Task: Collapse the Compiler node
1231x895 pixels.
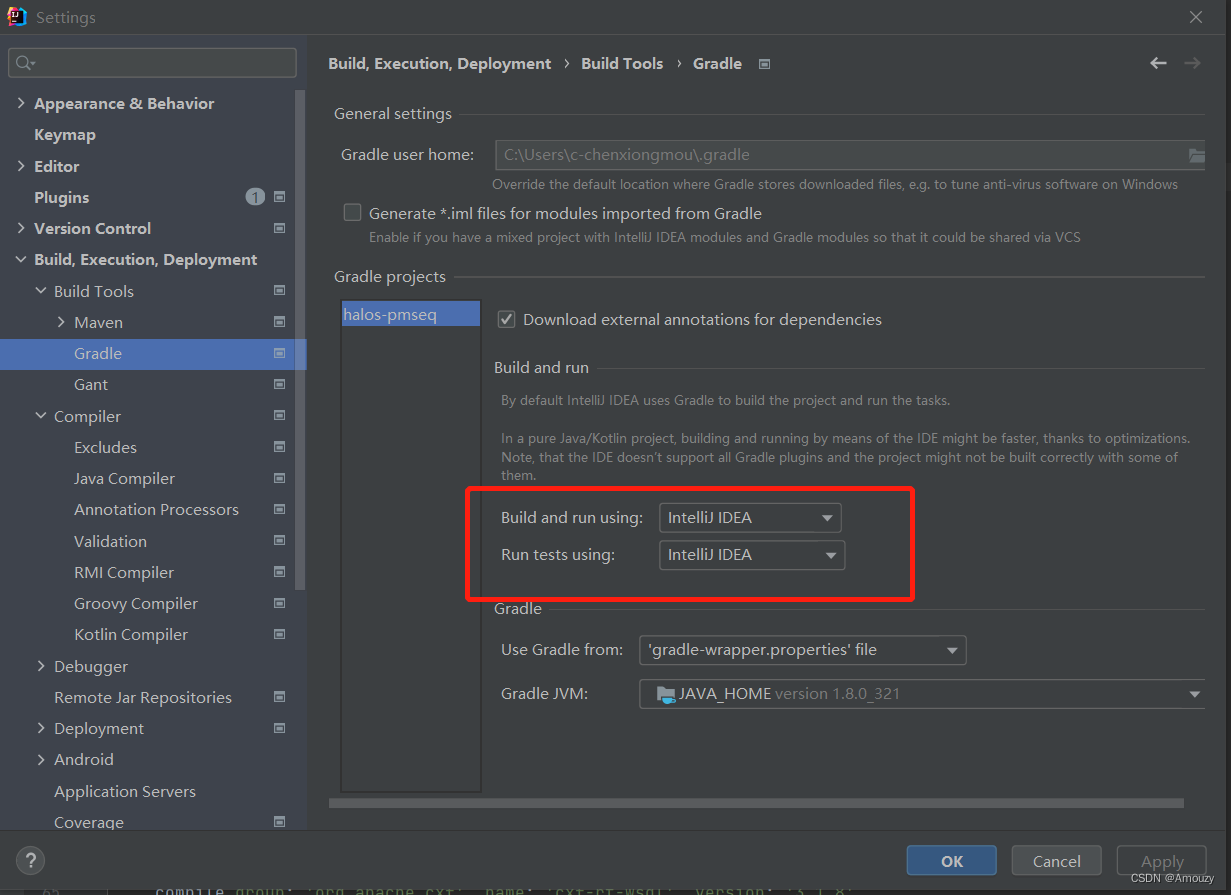Action: click(41, 416)
